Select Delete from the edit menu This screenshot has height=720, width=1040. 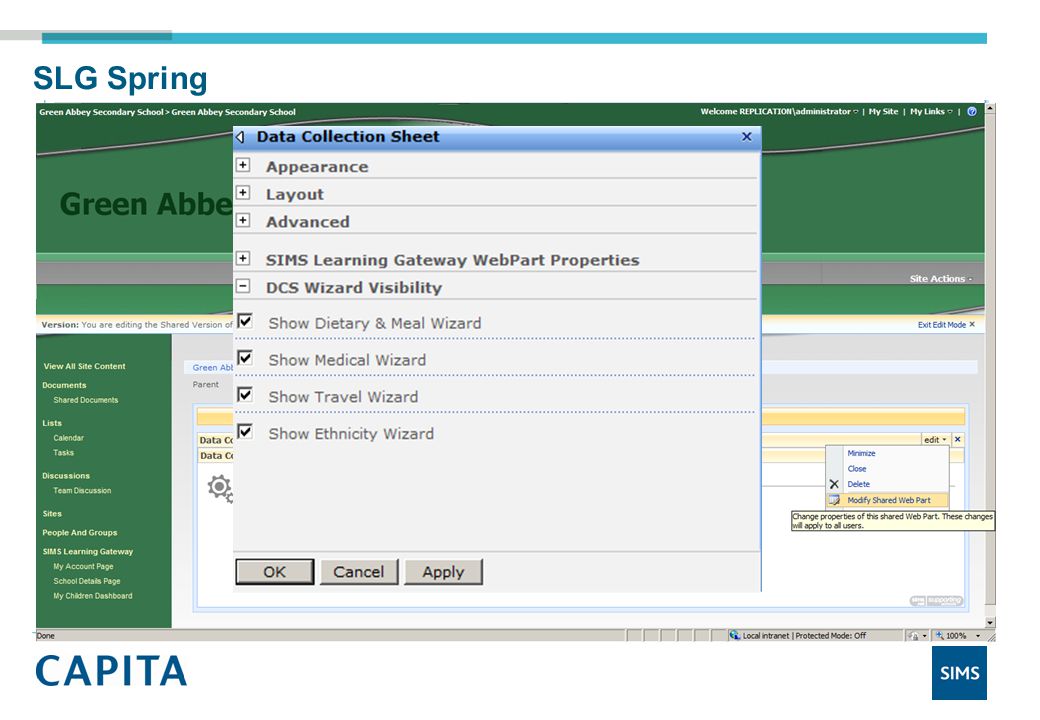(858, 484)
